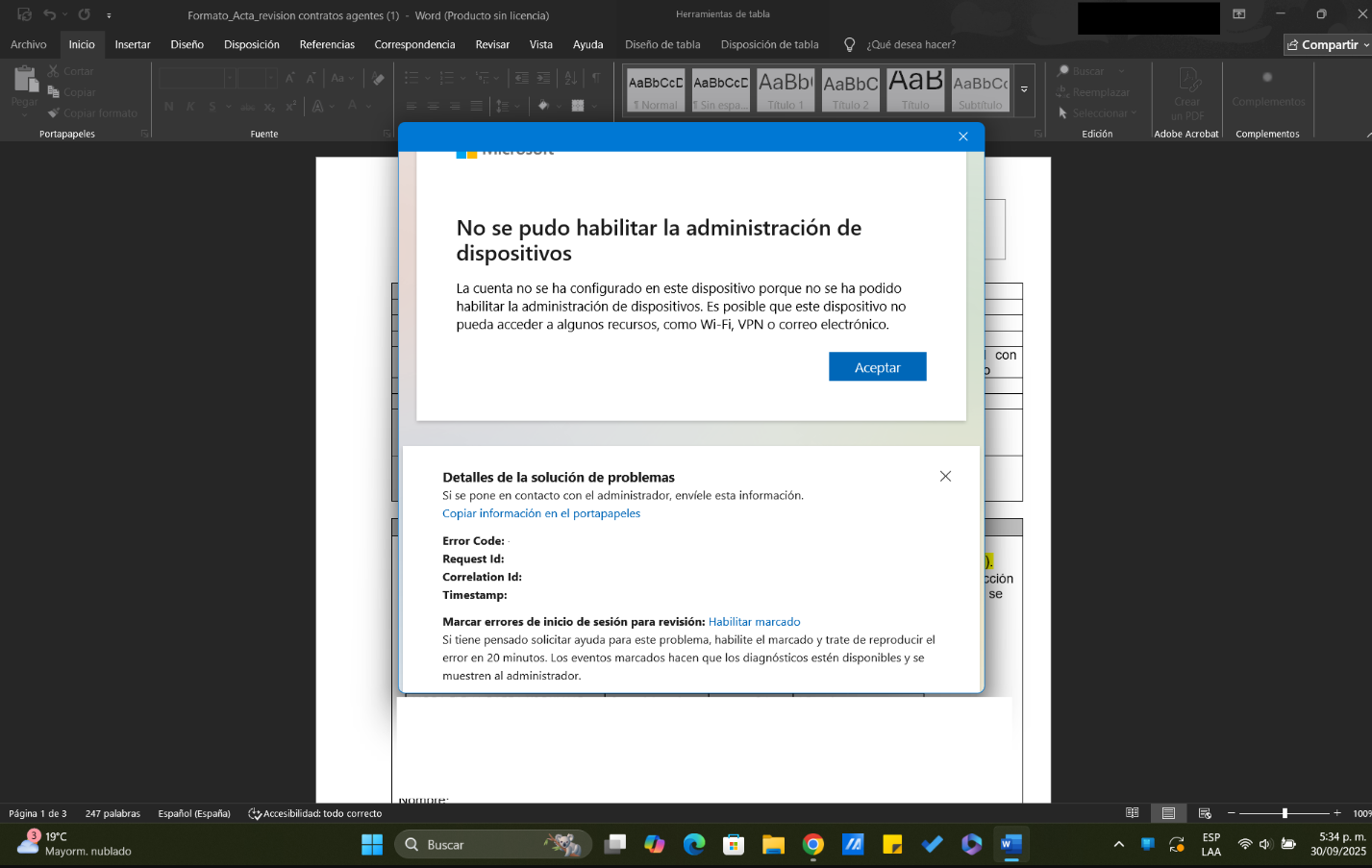Viewport: 1372px width, 868px height.
Task: Close the troubleshooting details panel with X
Action: click(x=945, y=476)
